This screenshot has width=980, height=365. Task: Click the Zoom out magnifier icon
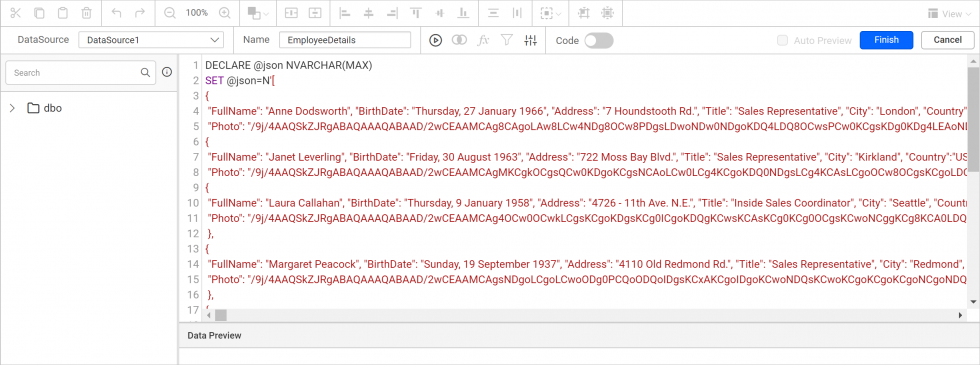(x=169, y=13)
